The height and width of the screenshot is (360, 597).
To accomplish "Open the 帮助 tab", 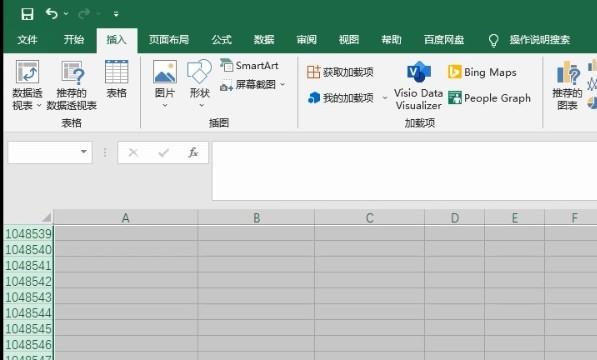I will [x=391, y=40].
